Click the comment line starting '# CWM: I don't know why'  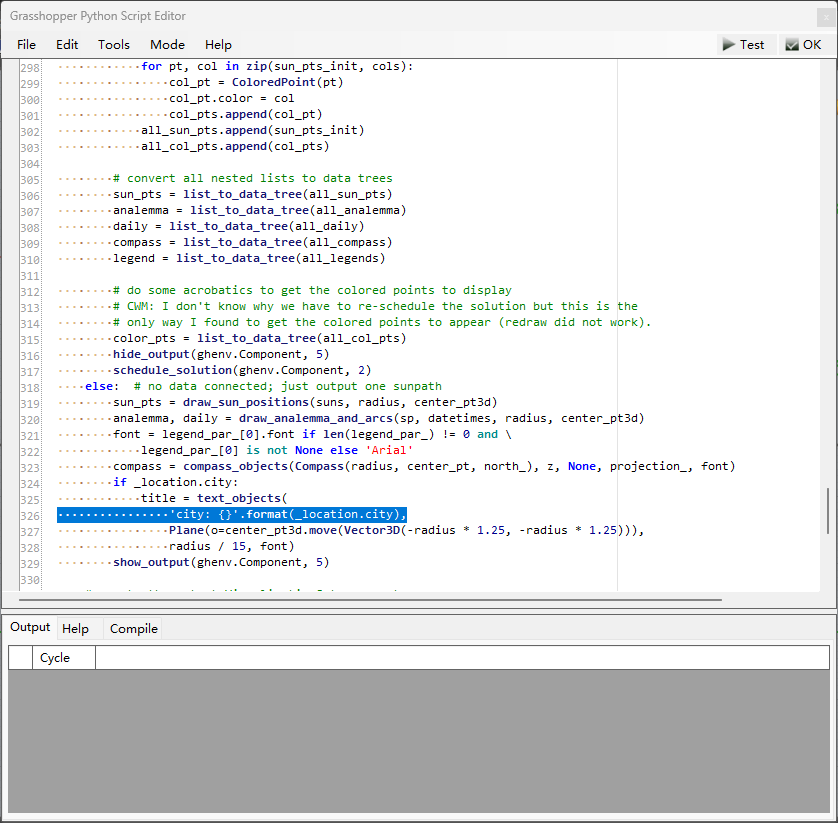tap(375, 307)
